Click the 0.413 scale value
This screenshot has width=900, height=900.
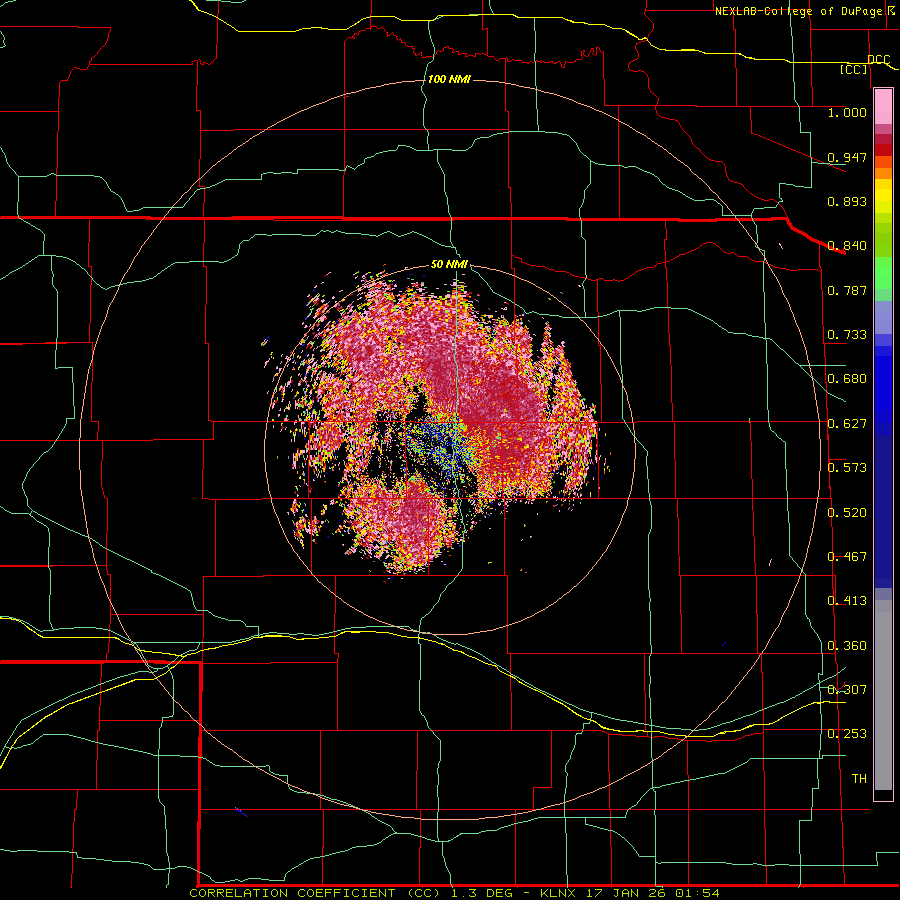point(847,601)
